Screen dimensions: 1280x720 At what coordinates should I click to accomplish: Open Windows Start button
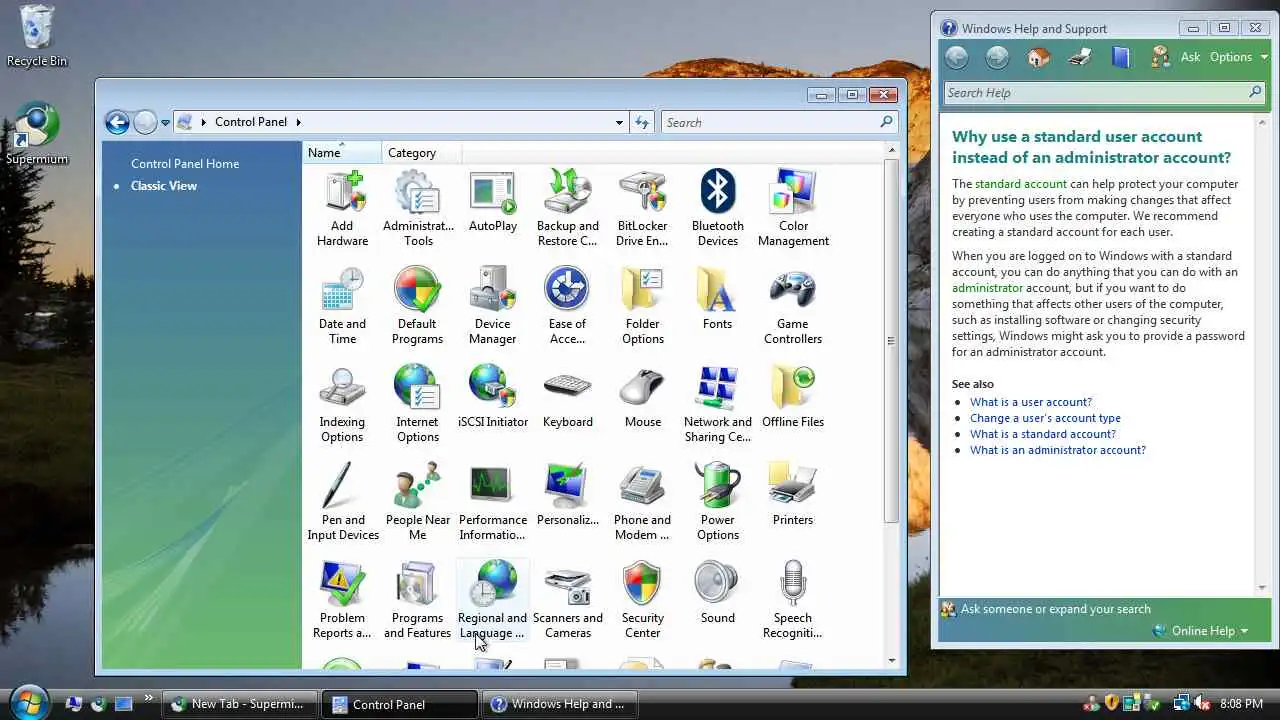click(28, 701)
